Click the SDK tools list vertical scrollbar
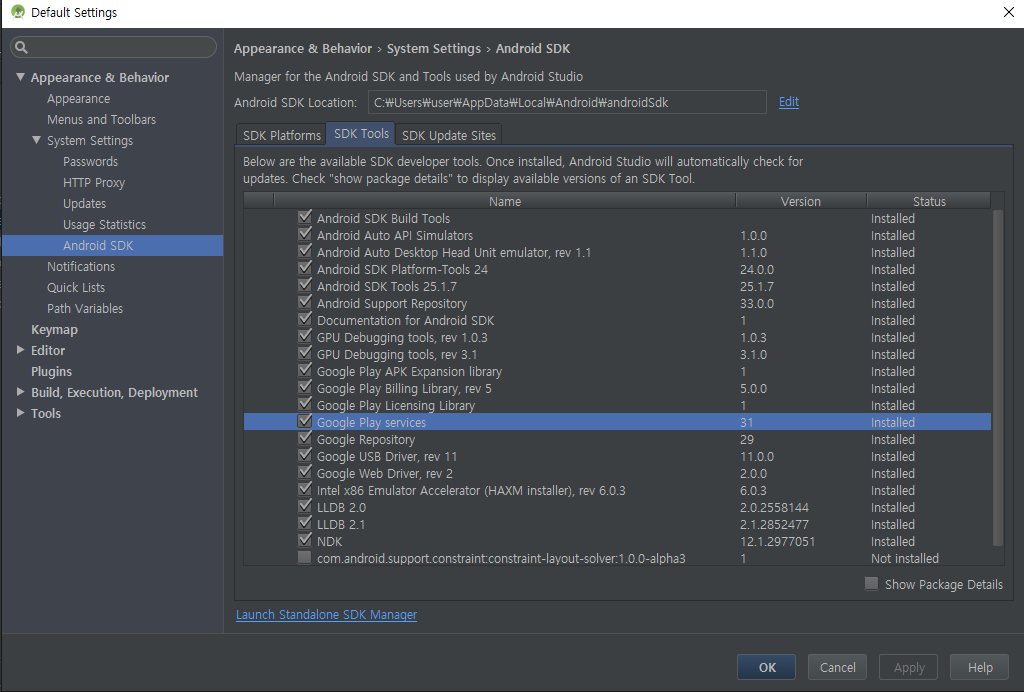 (997, 377)
